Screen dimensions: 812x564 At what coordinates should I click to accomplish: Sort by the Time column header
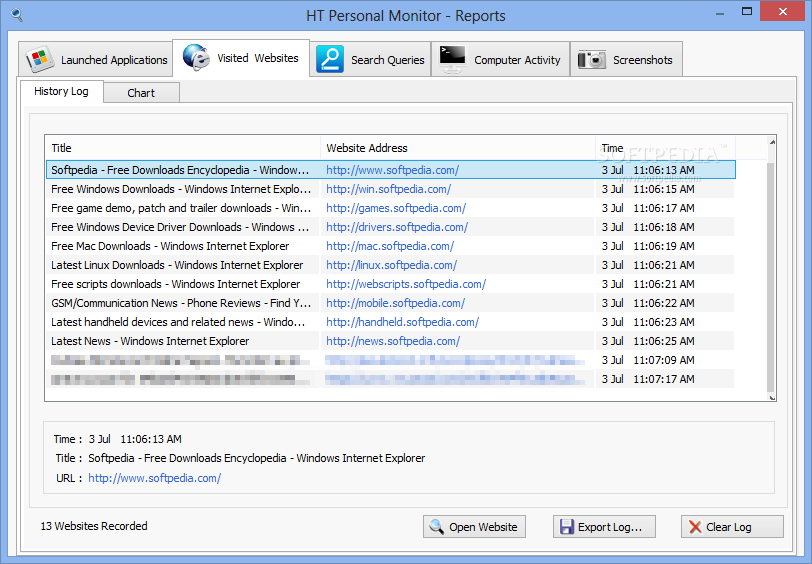[665, 148]
